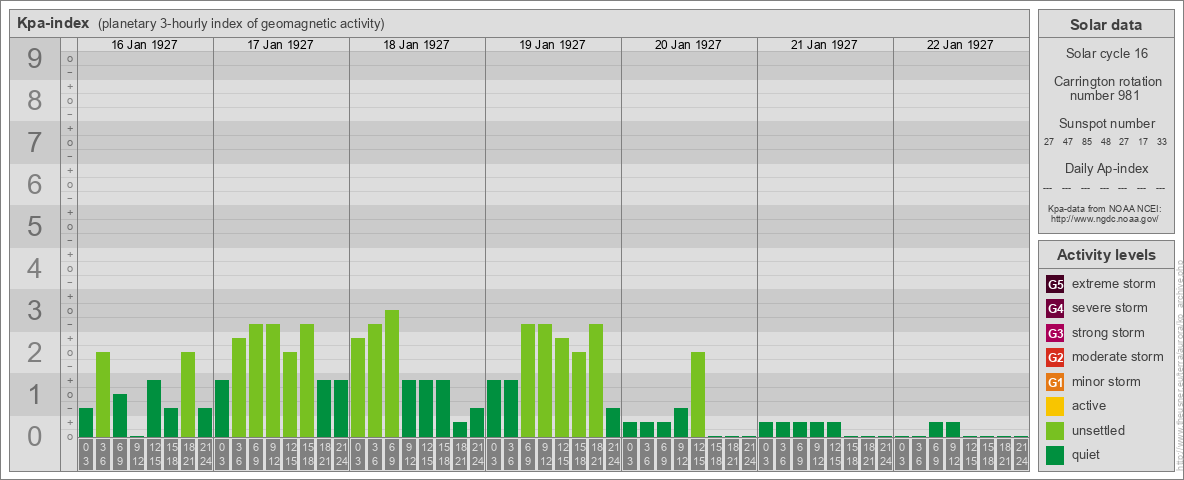Click the 12-15h light green bar on 20 Jan
The height and width of the screenshot is (480, 1184).
tap(698, 395)
